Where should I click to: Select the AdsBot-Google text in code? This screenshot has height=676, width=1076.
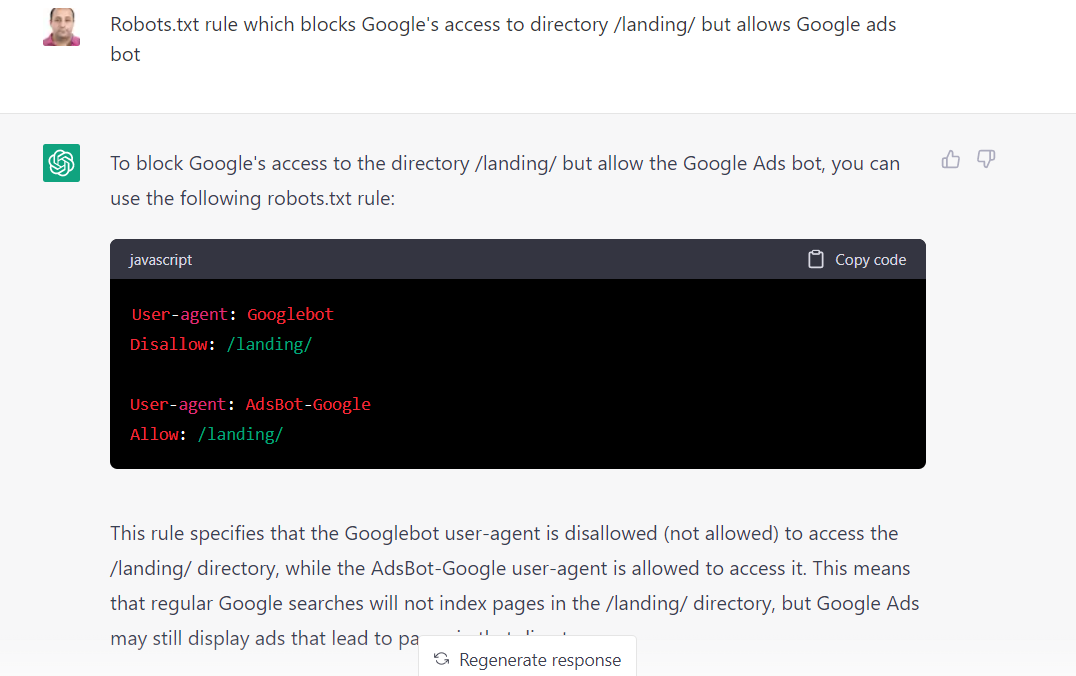click(x=308, y=403)
